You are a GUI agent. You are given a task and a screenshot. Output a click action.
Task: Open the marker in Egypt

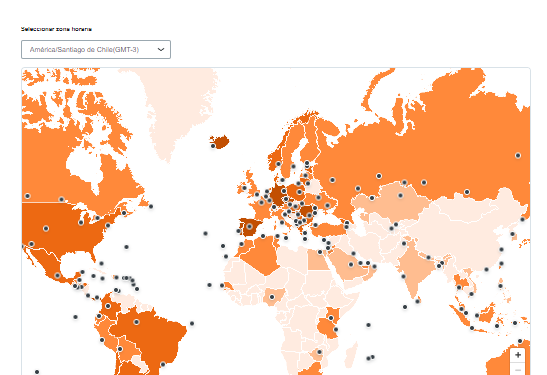(320, 252)
